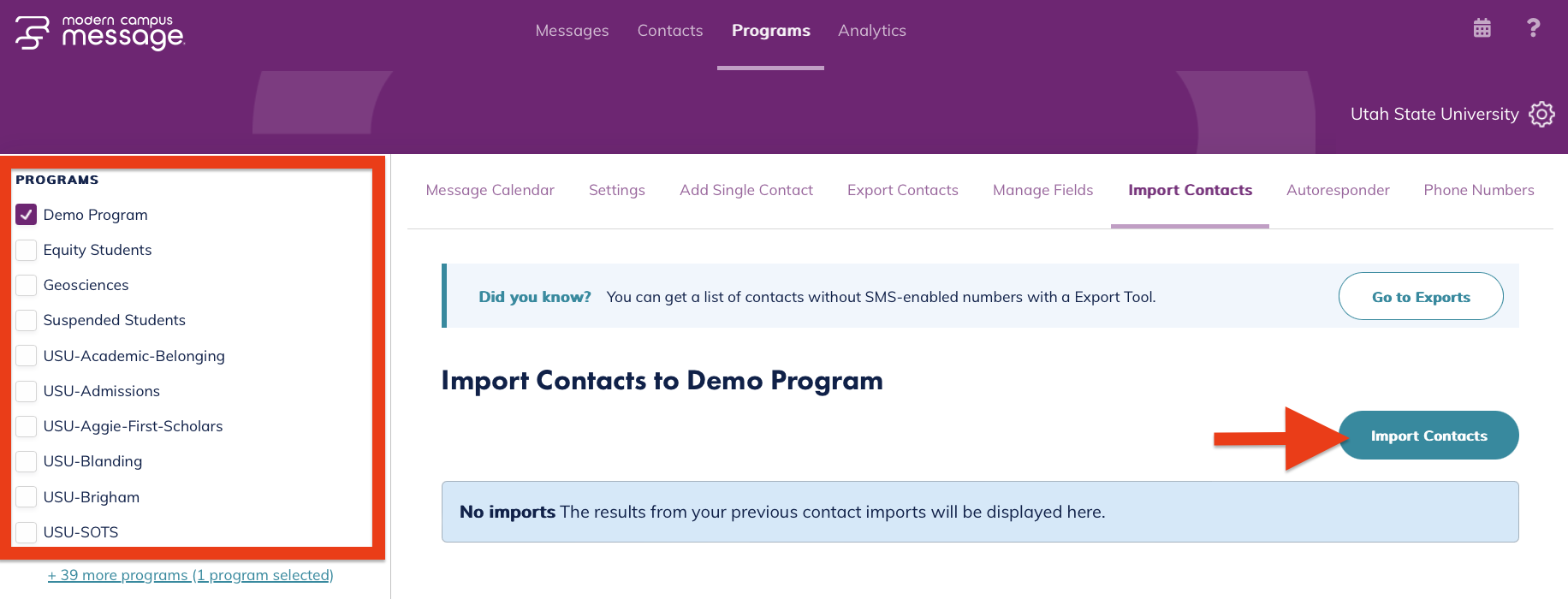1568x599 pixels.
Task: Navigate to Analytics in the top menu
Action: pos(871,30)
